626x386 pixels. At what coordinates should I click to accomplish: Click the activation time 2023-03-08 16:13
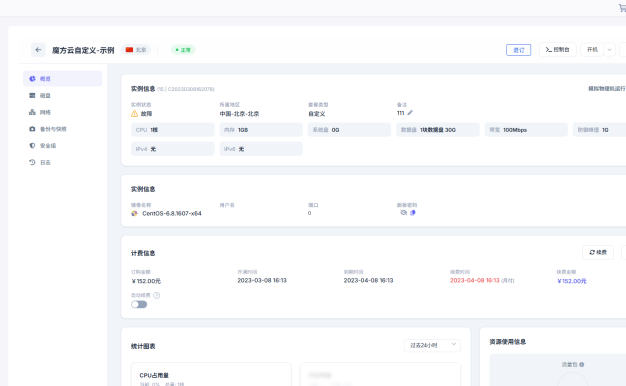click(x=262, y=281)
